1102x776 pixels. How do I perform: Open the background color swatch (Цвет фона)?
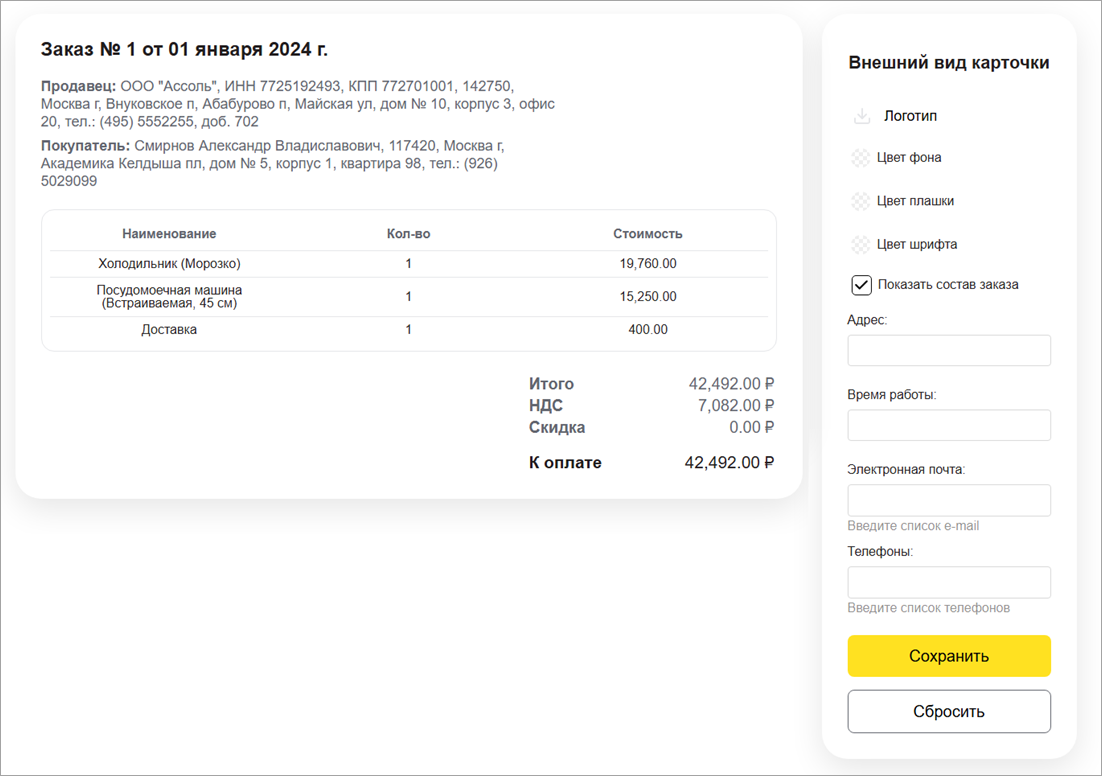tap(860, 158)
